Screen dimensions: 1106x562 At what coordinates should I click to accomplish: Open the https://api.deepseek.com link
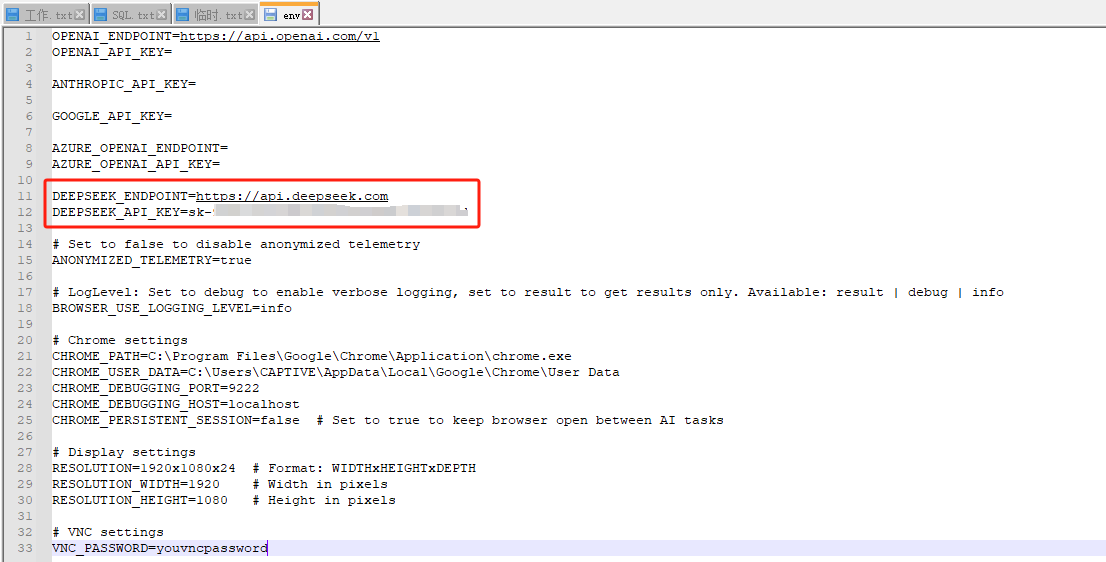292,196
